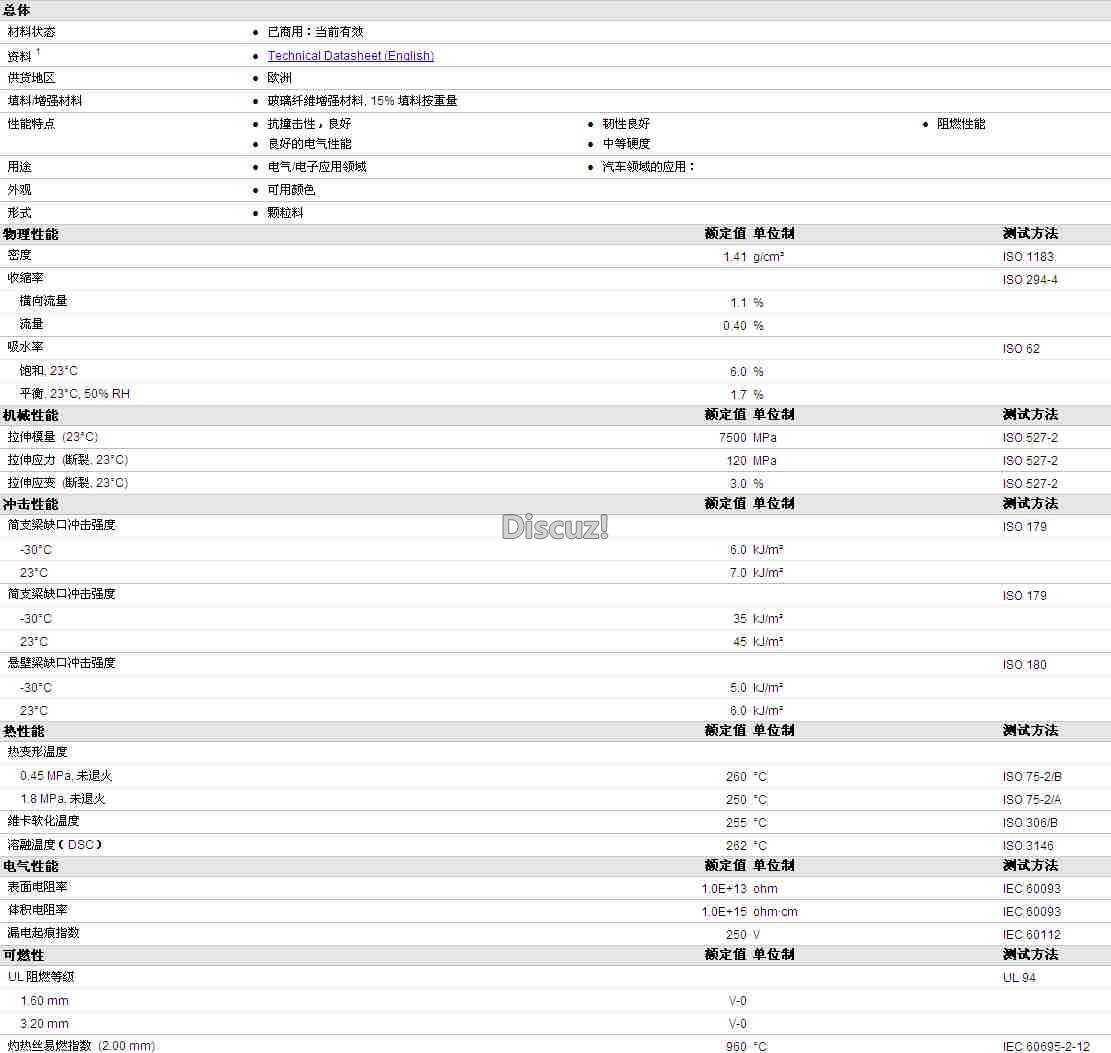Select the 拉伸应力 (断裂, 23°C) row label
This screenshot has width=1111, height=1053.
click(x=68, y=460)
